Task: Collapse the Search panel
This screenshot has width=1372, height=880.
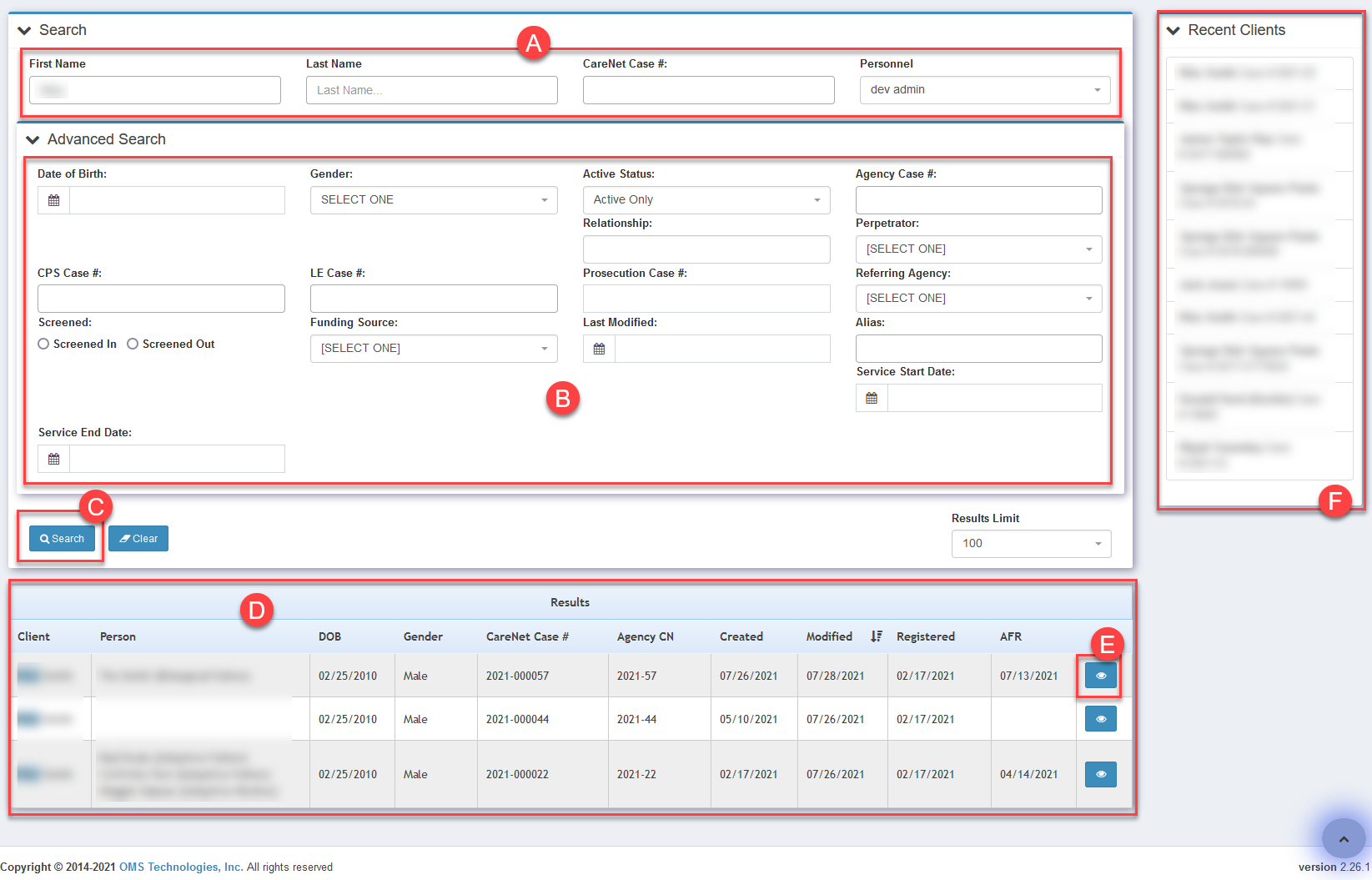Action: [24, 31]
